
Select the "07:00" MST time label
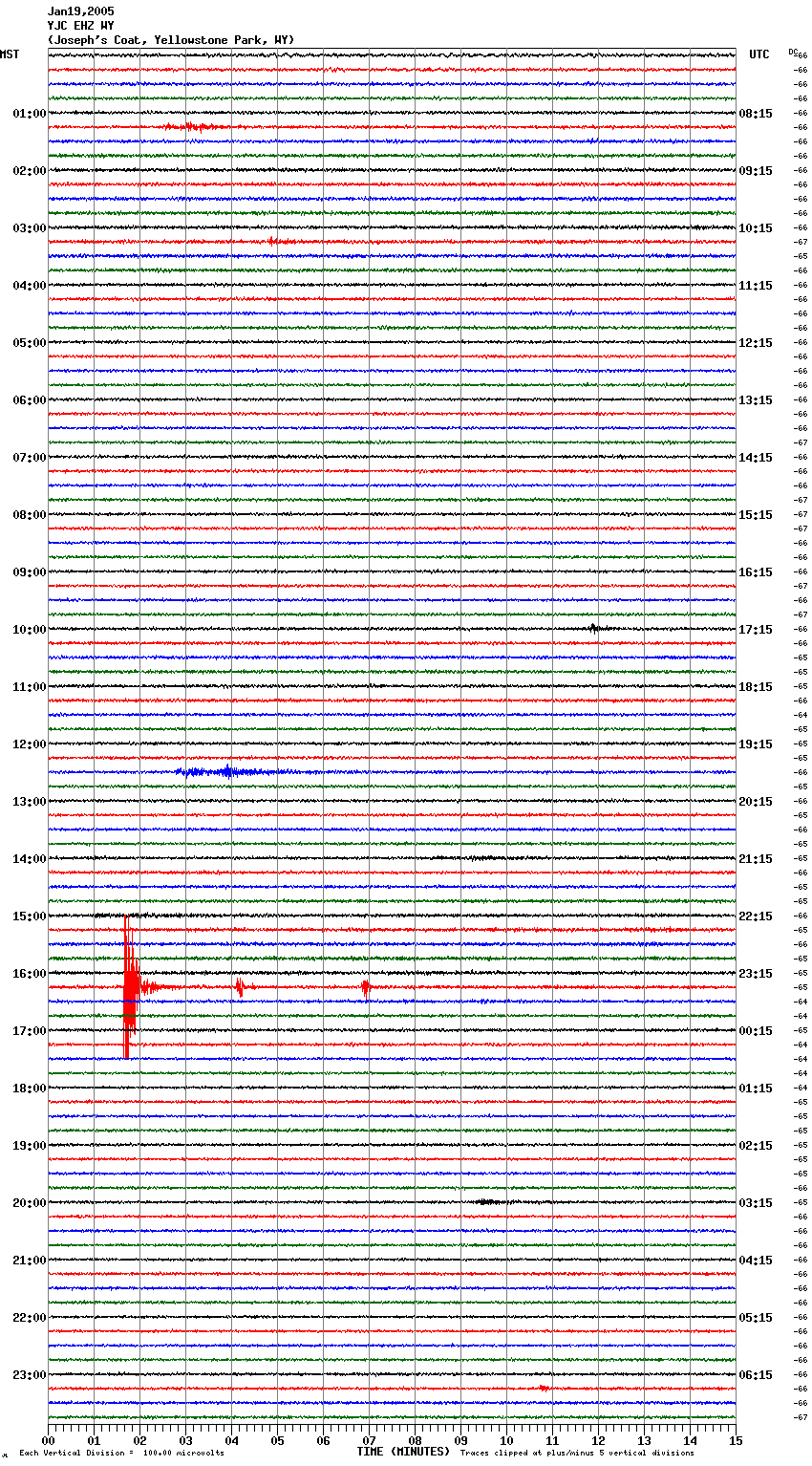pyautogui.click(x=29, y=458)
